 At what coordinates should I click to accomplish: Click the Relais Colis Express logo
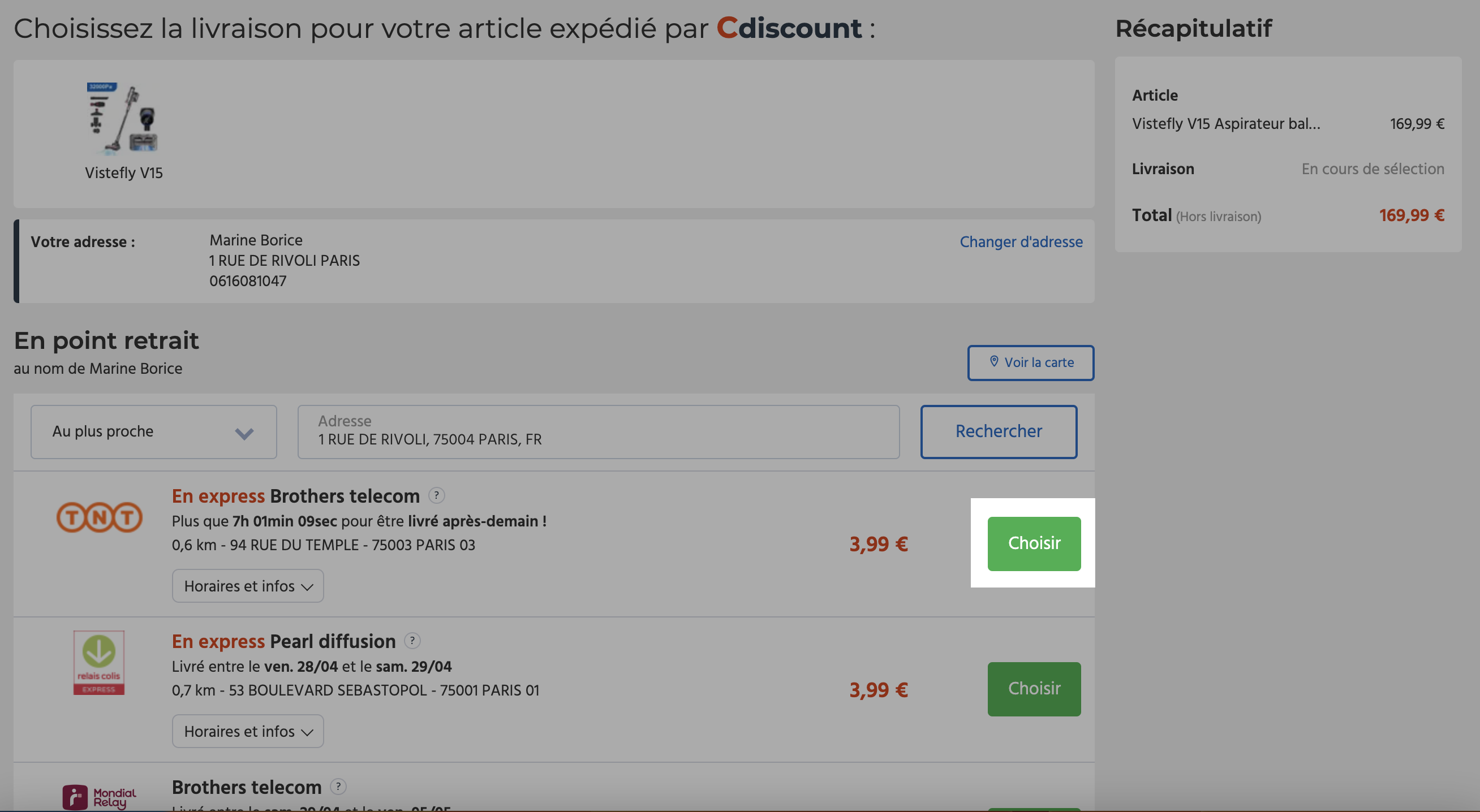[99, 663]
